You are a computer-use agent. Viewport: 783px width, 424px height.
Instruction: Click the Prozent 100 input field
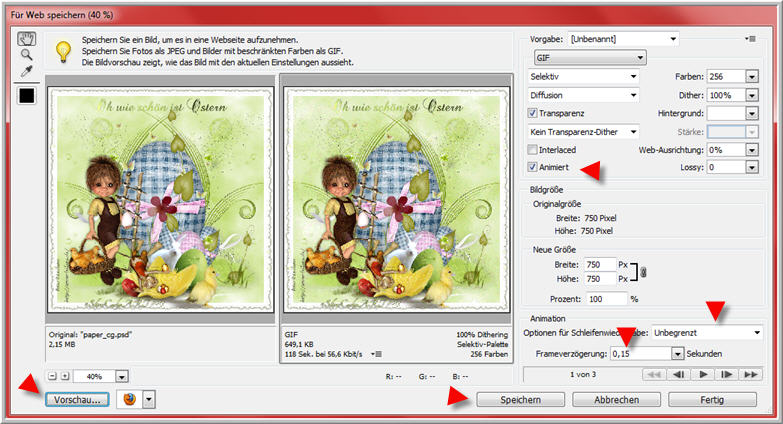click(x=606, y=299)
